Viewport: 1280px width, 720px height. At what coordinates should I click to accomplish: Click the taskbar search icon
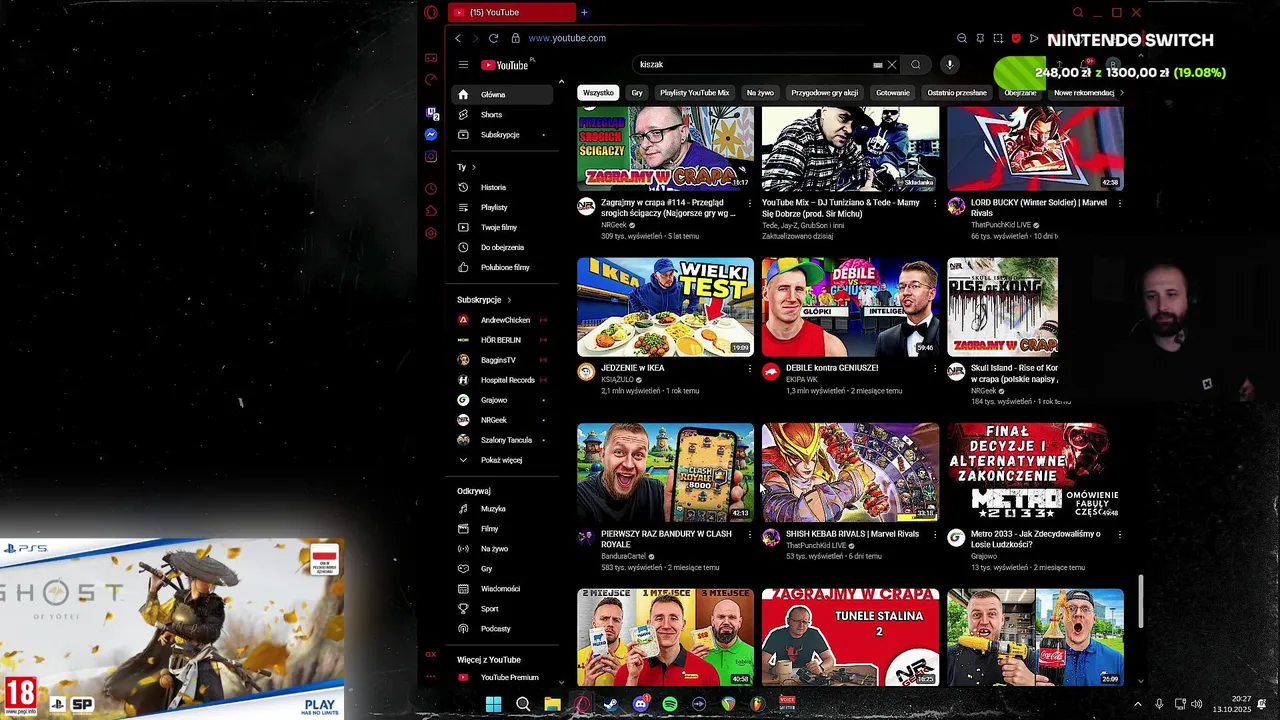pos(523,704)
